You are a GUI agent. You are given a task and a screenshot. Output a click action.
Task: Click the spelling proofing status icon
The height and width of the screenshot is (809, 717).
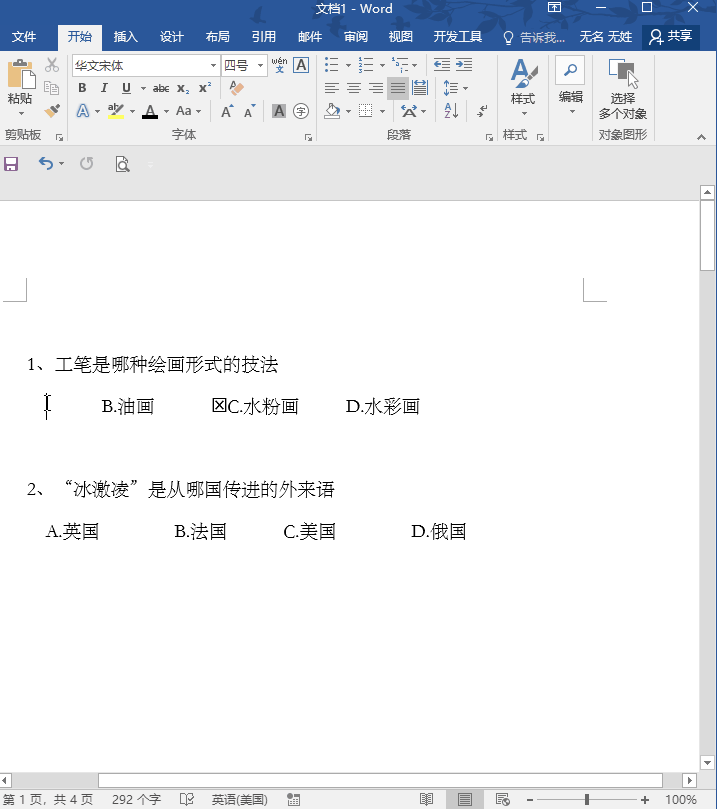coord(187,799)
